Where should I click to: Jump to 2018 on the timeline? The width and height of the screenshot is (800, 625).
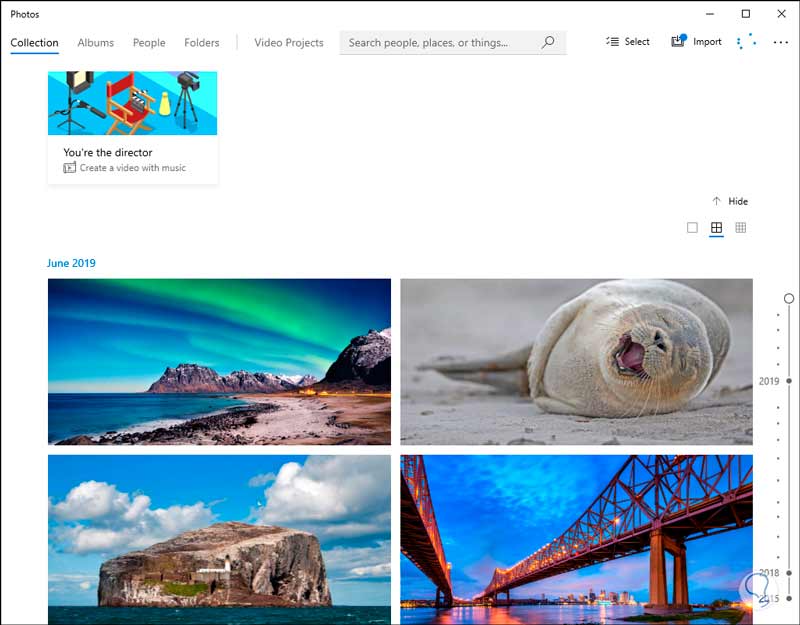pyautogui.click(x=769, y=573)
